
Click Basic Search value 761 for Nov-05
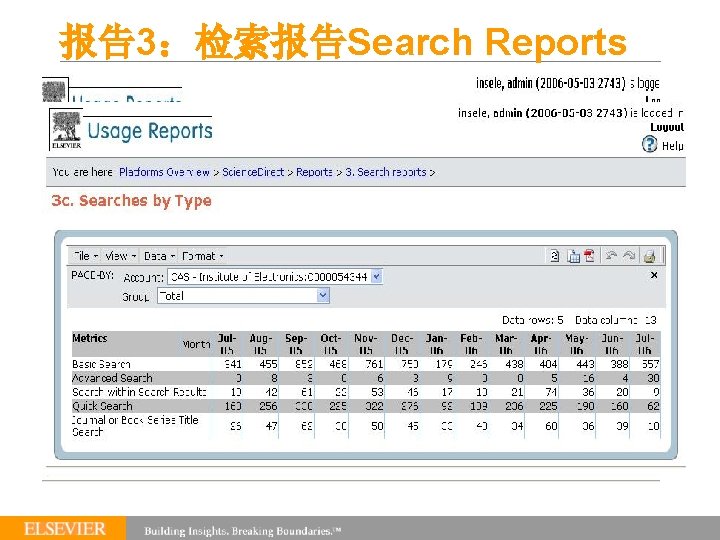pos(374,364)
